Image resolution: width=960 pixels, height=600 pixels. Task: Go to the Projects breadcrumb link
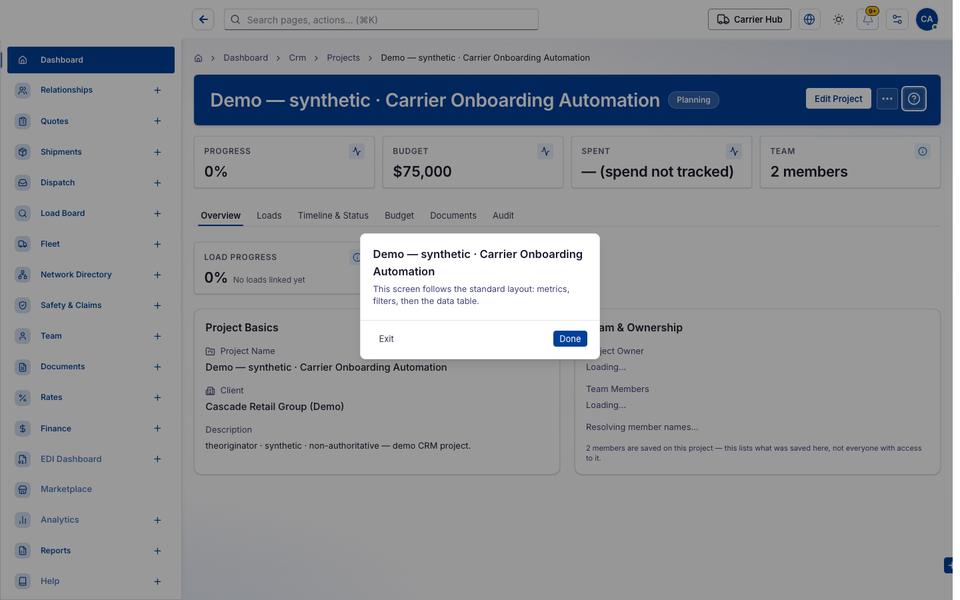(x=343, y=58)
